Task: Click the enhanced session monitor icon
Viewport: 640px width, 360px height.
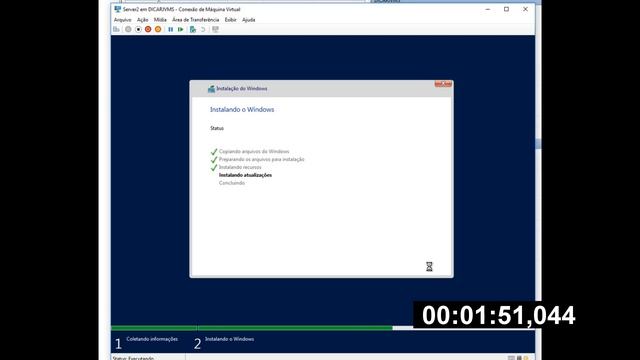Action: point(215,29)
